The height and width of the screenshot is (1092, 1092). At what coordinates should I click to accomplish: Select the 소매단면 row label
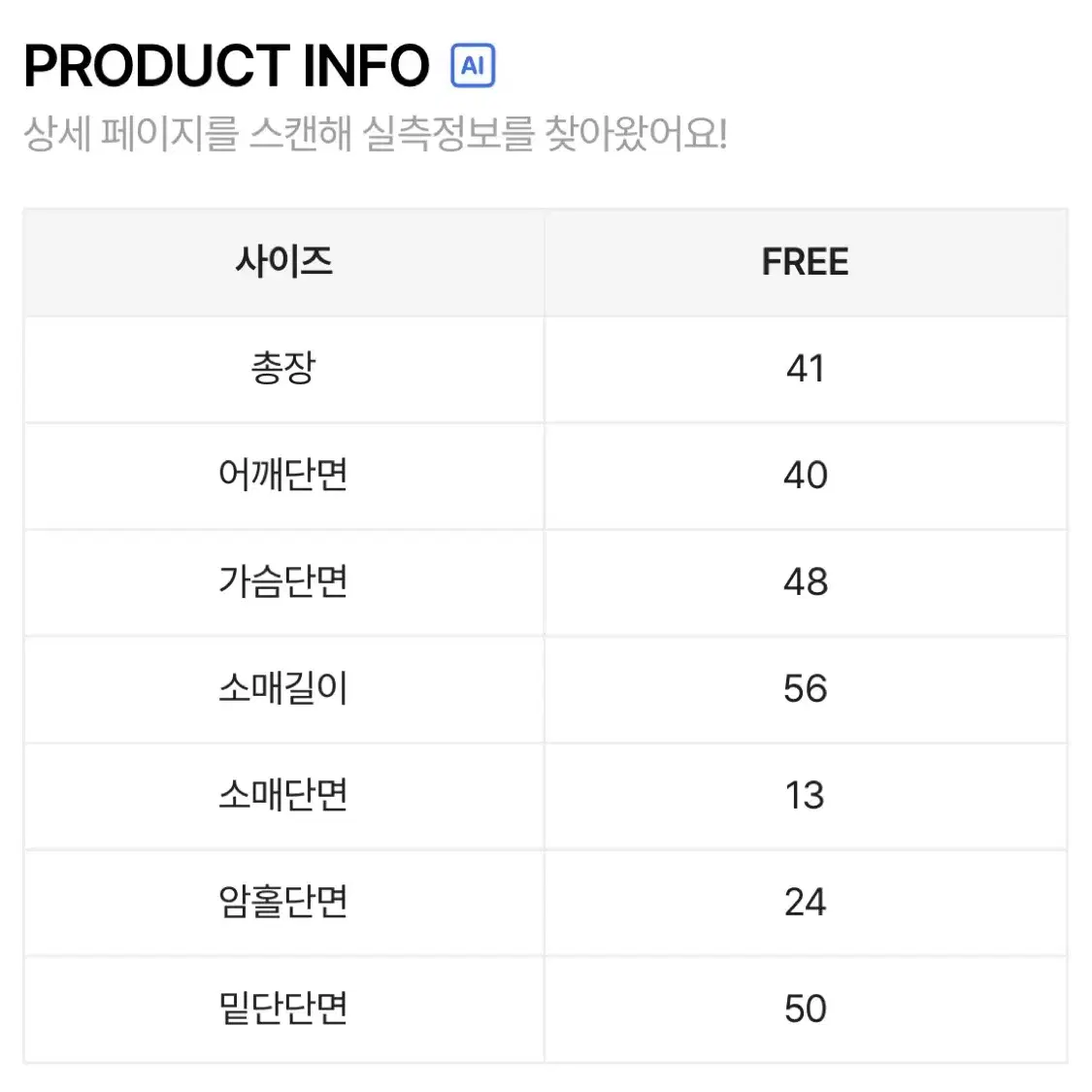[x=284, y=795]
